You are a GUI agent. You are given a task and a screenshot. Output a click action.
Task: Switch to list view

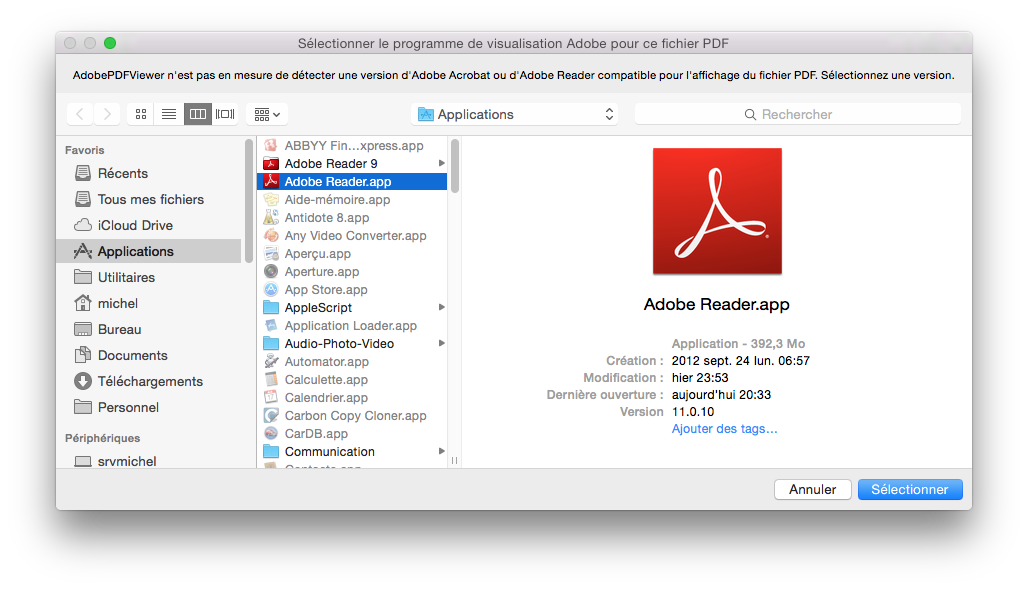[169, 114]
